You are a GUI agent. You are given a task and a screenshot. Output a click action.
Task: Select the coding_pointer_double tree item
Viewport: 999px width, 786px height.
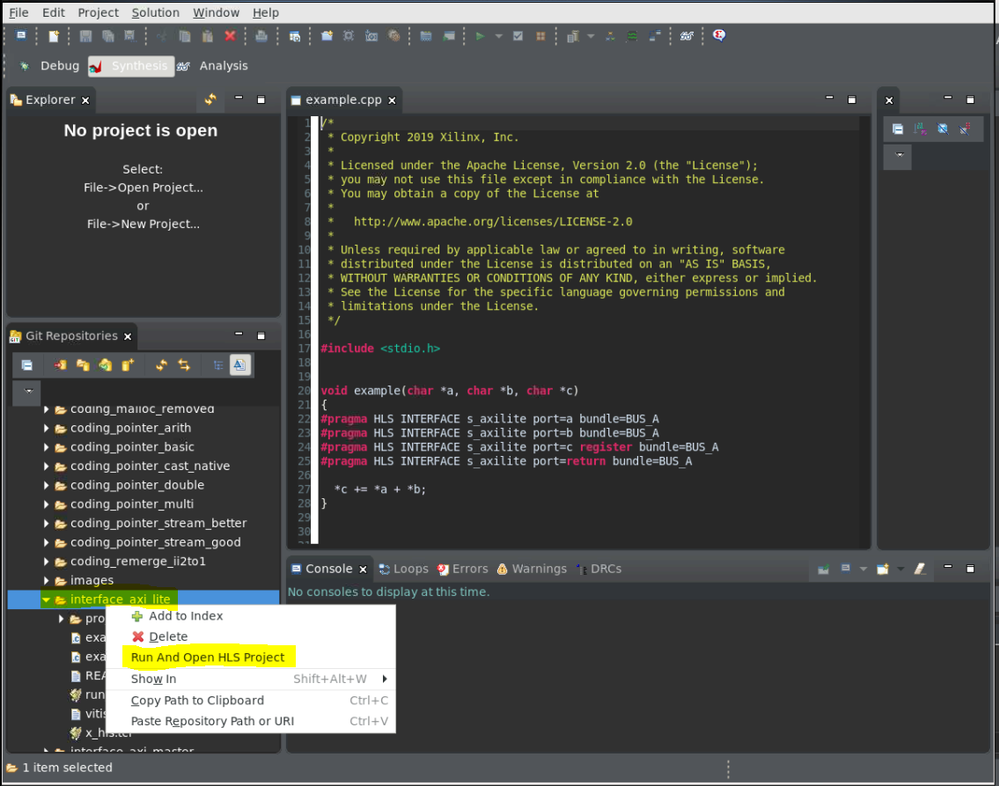point(137,485)
